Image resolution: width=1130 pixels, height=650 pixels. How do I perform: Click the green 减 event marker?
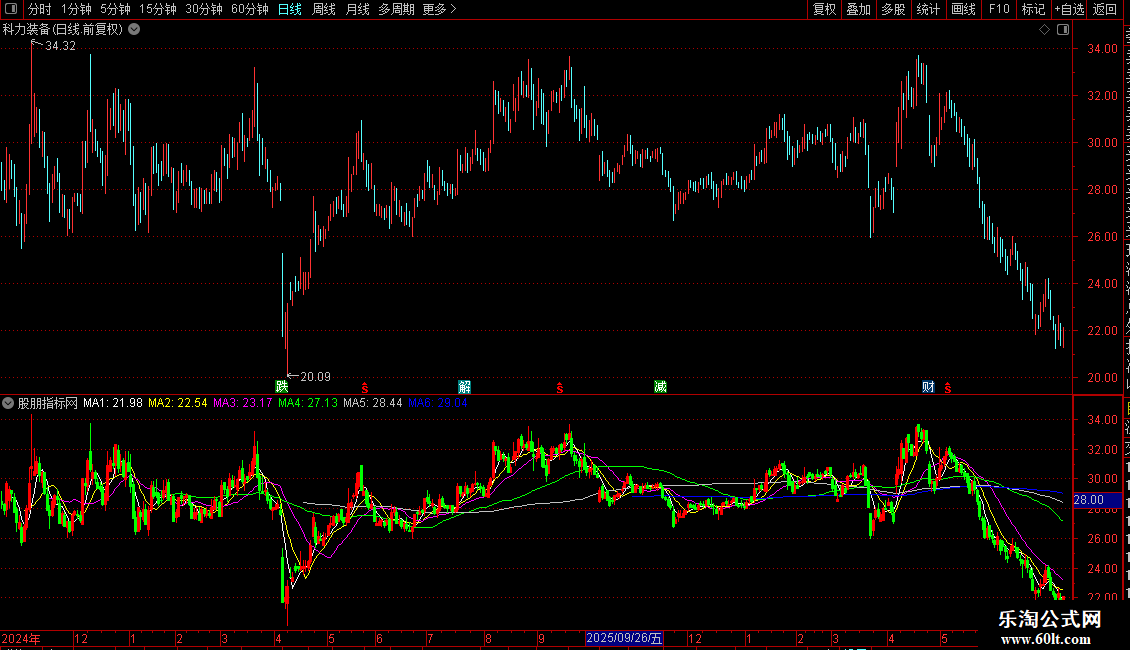click(x=660, y=387)
